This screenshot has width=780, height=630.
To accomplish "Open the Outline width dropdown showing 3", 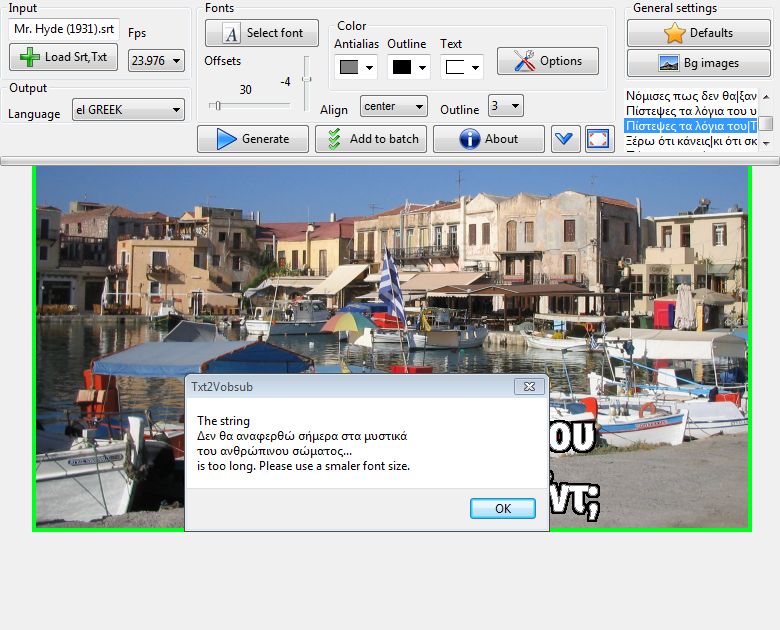I will [506, 105].
